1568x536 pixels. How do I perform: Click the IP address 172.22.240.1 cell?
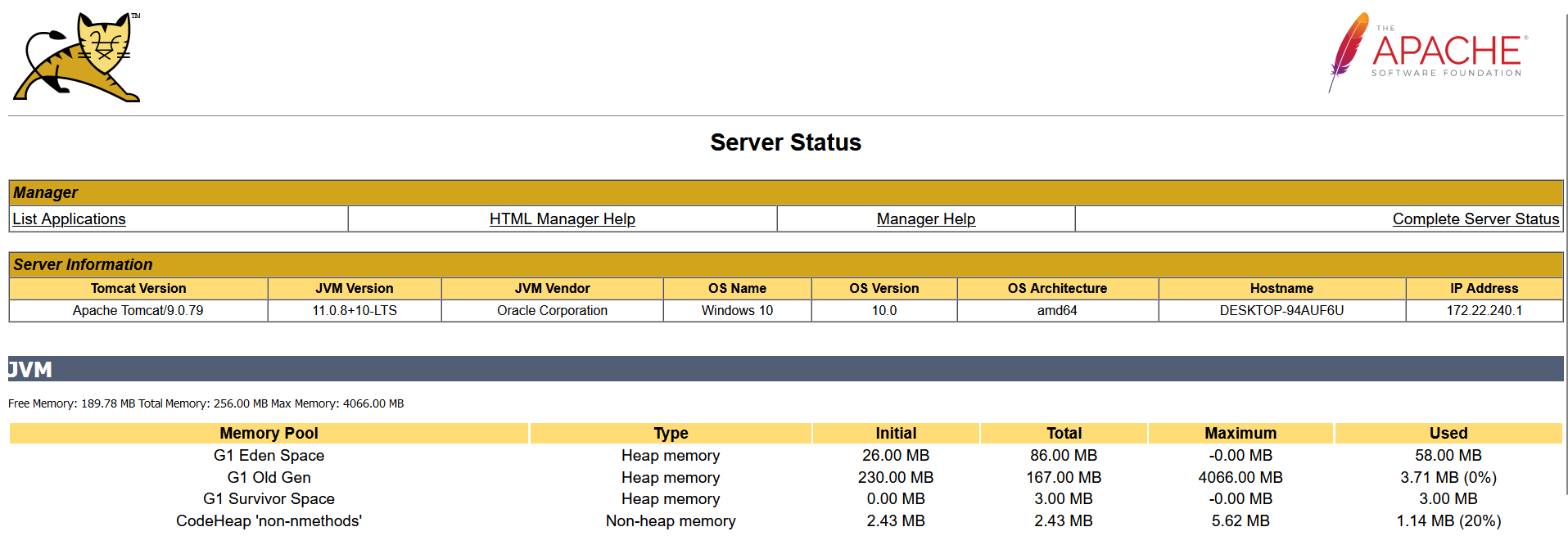pos(1484,311)
